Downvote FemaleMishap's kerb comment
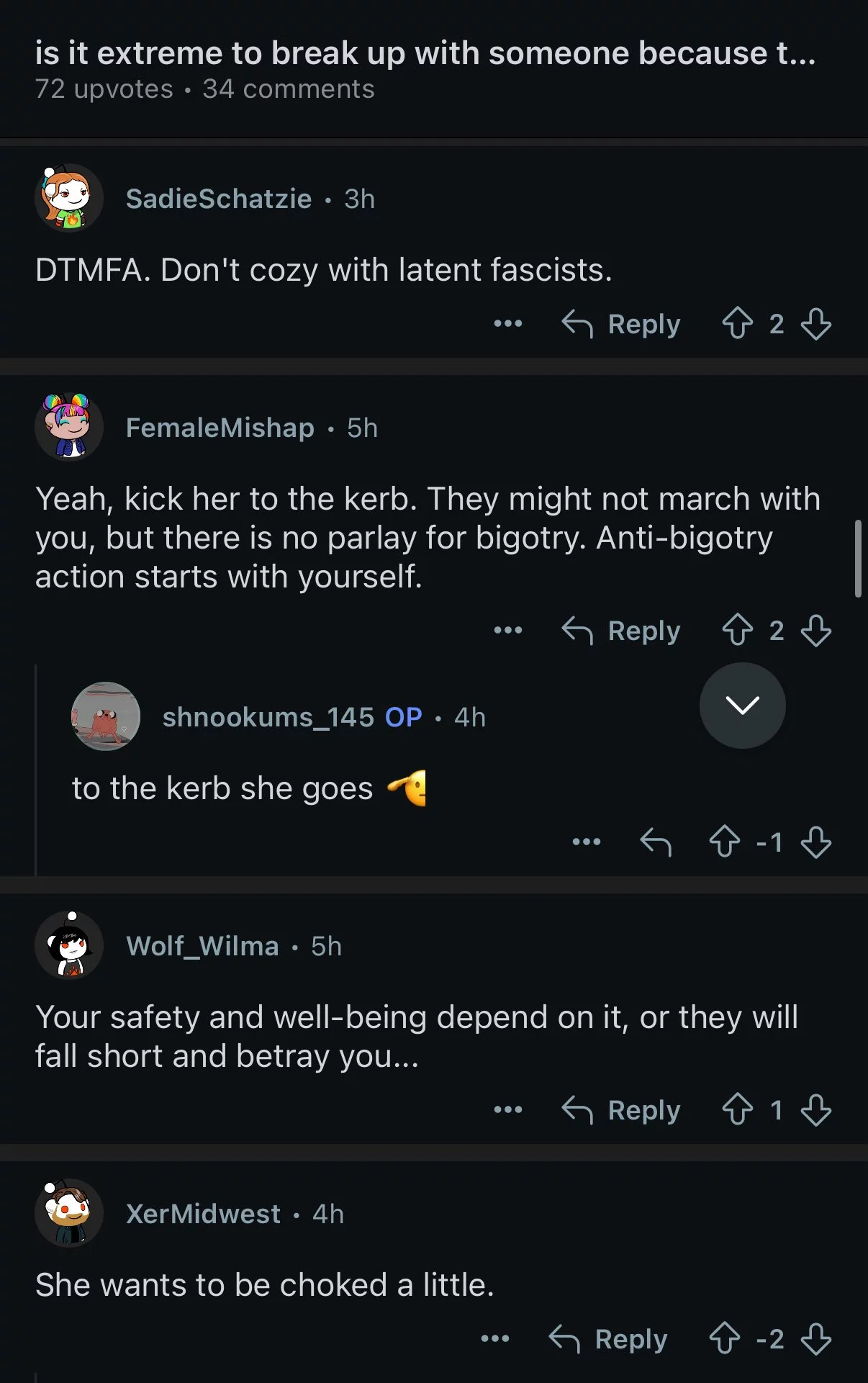The height and width of the screenshot is (1383, 868). point(816,630)
